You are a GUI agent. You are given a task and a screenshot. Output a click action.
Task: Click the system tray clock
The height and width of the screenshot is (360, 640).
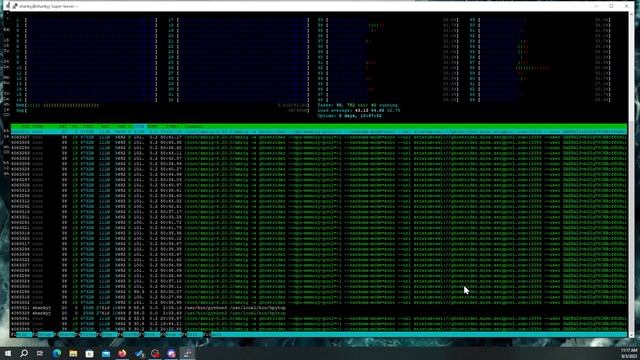[x=629, y=353]
